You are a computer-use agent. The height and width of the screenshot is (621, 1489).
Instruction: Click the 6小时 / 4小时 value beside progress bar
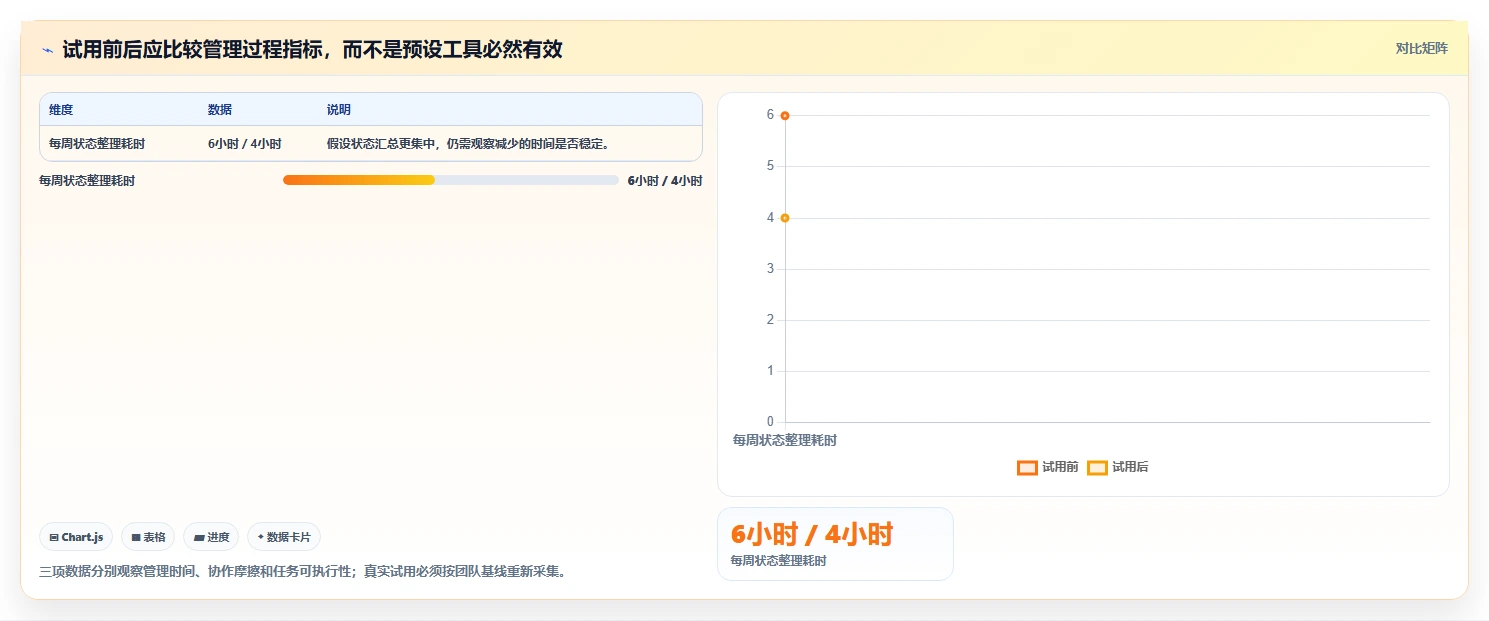pos(665,181)
